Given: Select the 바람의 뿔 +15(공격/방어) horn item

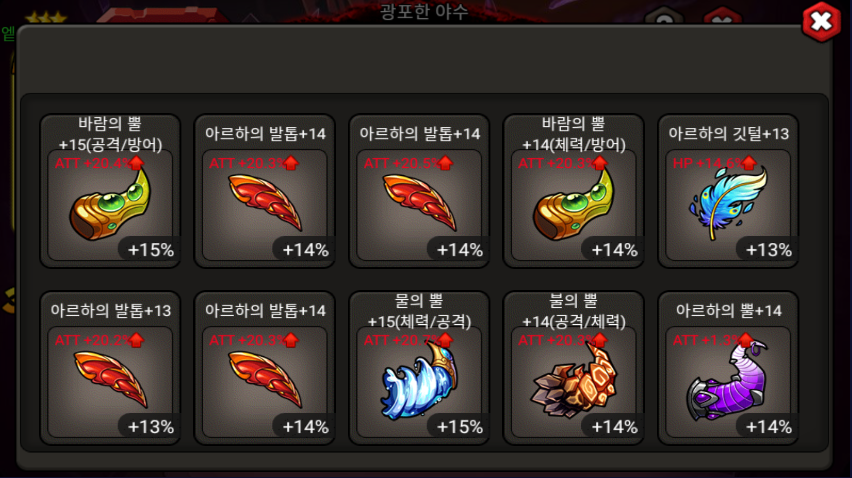Looking at the screenshot, I should 110,191.
